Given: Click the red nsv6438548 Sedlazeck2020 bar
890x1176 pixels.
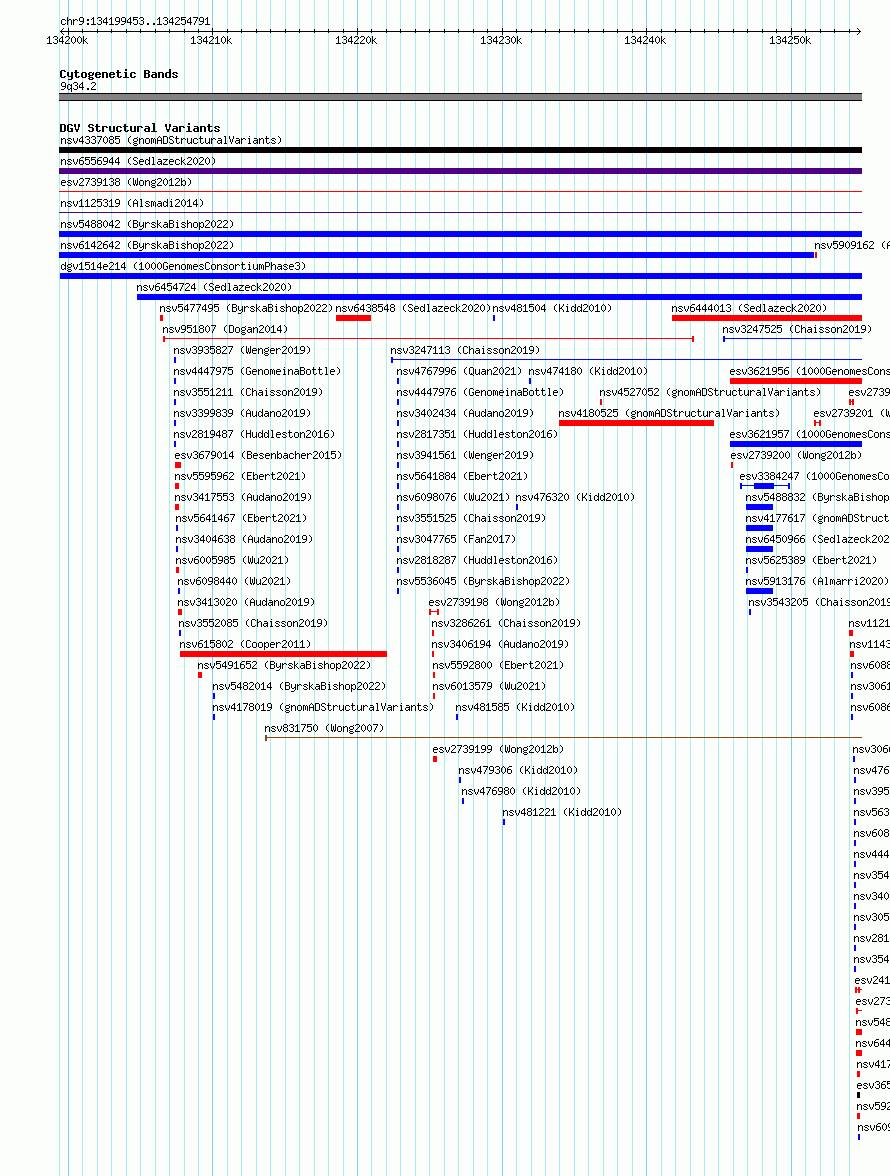Looking at the screenshot, I should coord(353,318).
